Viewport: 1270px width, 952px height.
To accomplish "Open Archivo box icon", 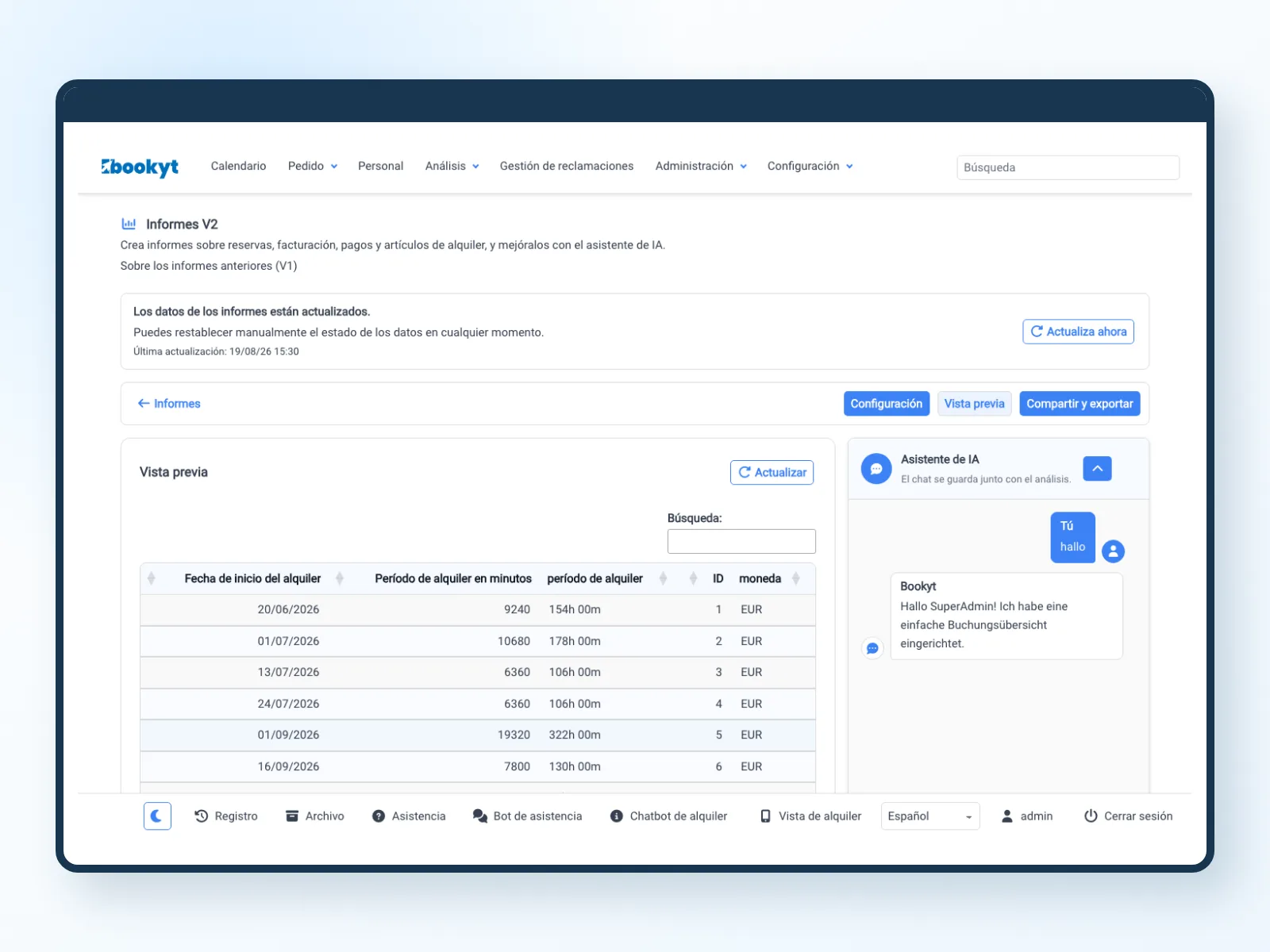I will pos(292,816).
